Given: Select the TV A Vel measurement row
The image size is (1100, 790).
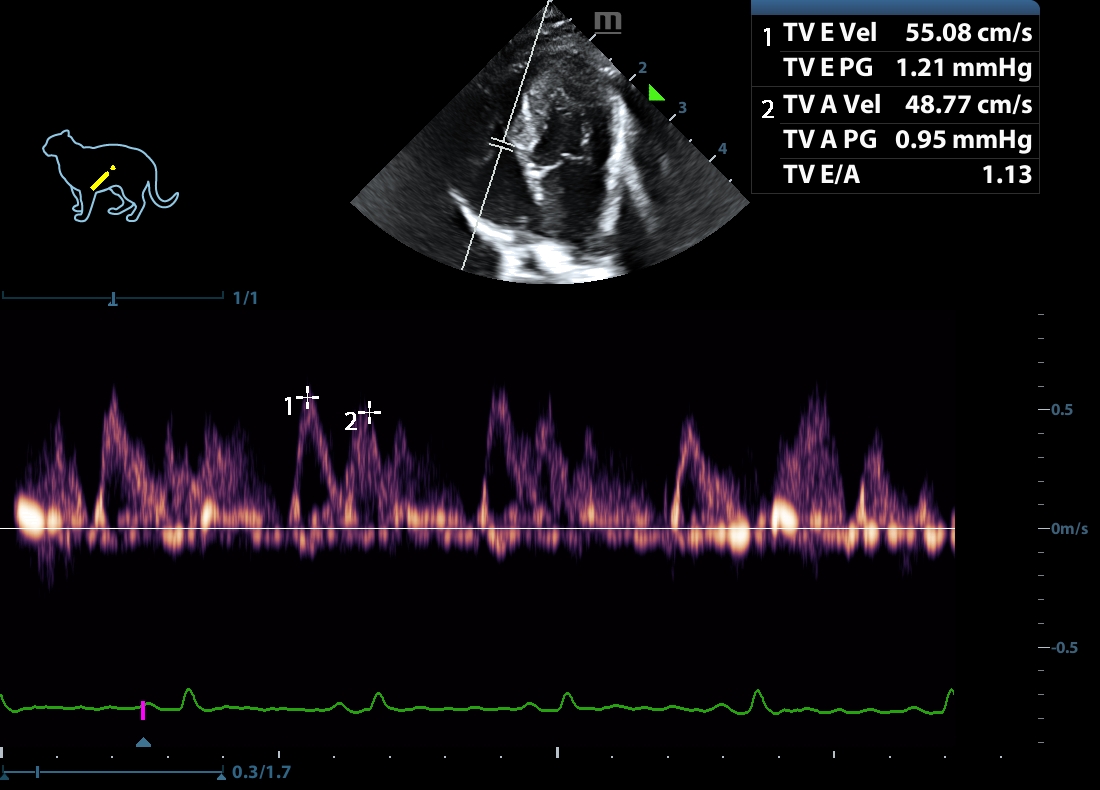Looking at the screenshot, I should tap(895, 105).
